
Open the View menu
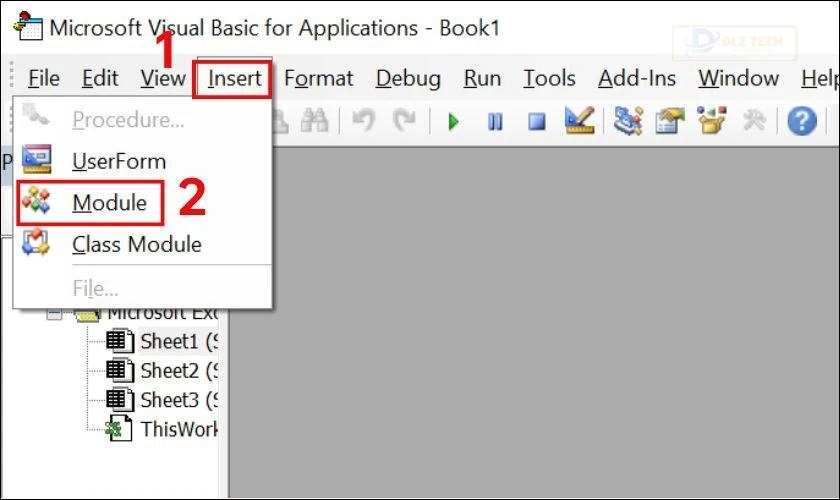tap(163, 79)
